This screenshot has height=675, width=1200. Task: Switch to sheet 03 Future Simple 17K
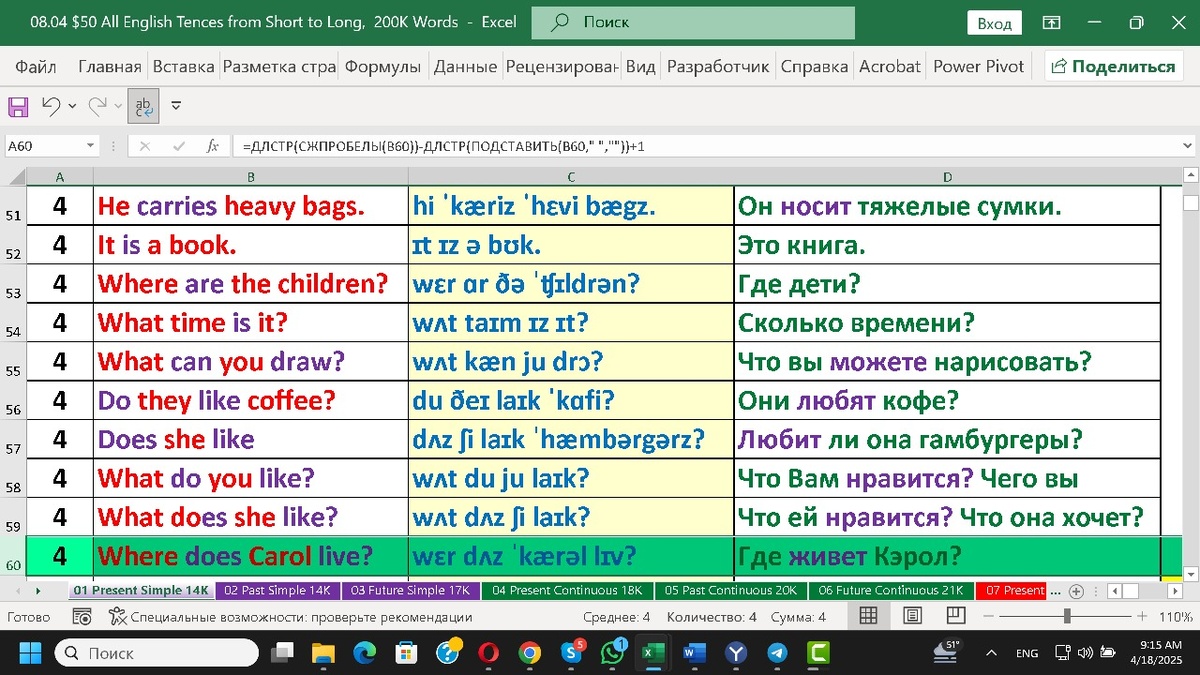click(x=410, y=591)
